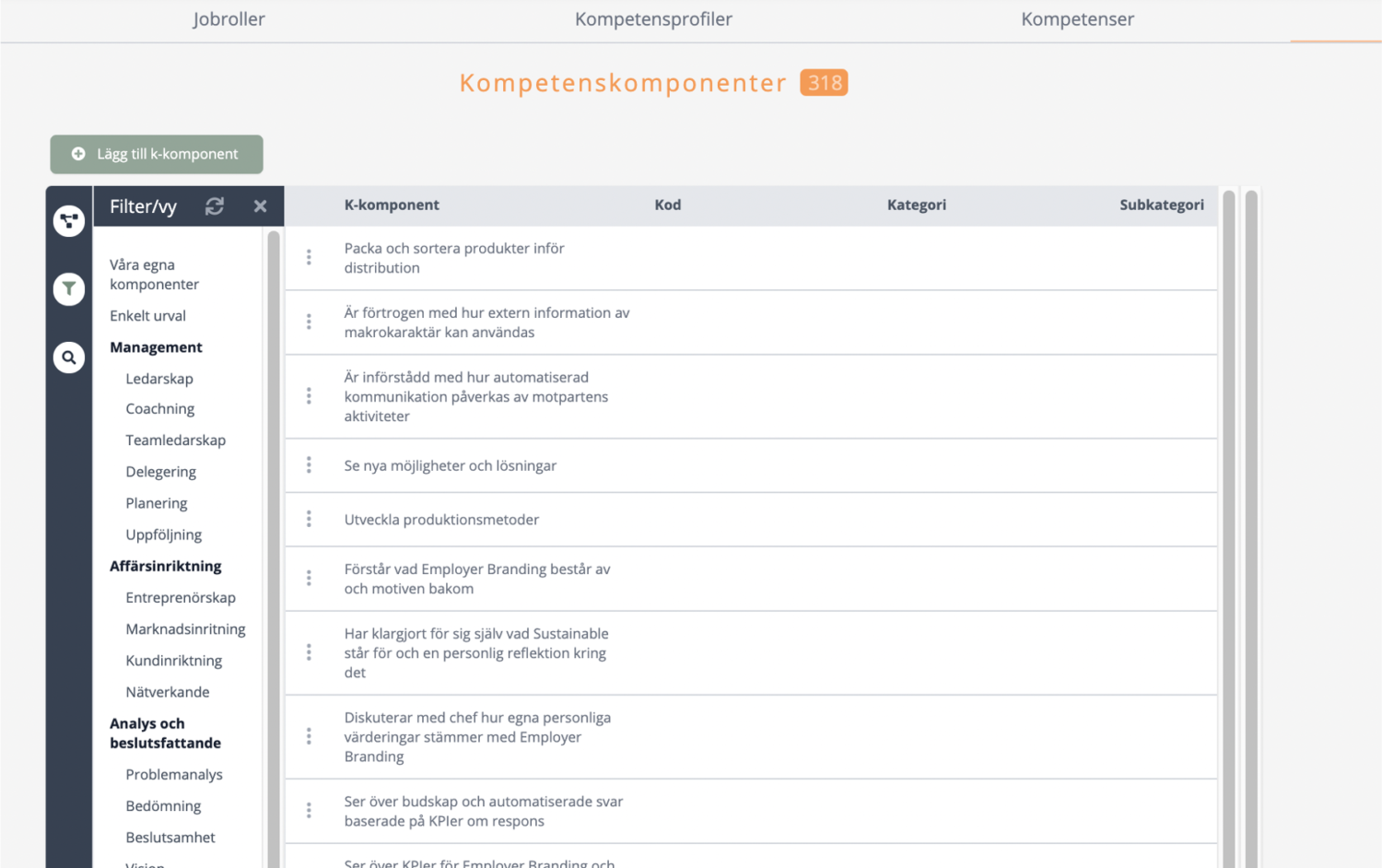Select row 'Är införstådd med hur automatiserad kommunikation'
Viewport: 1382px width, 868px height.
[751, 396]
